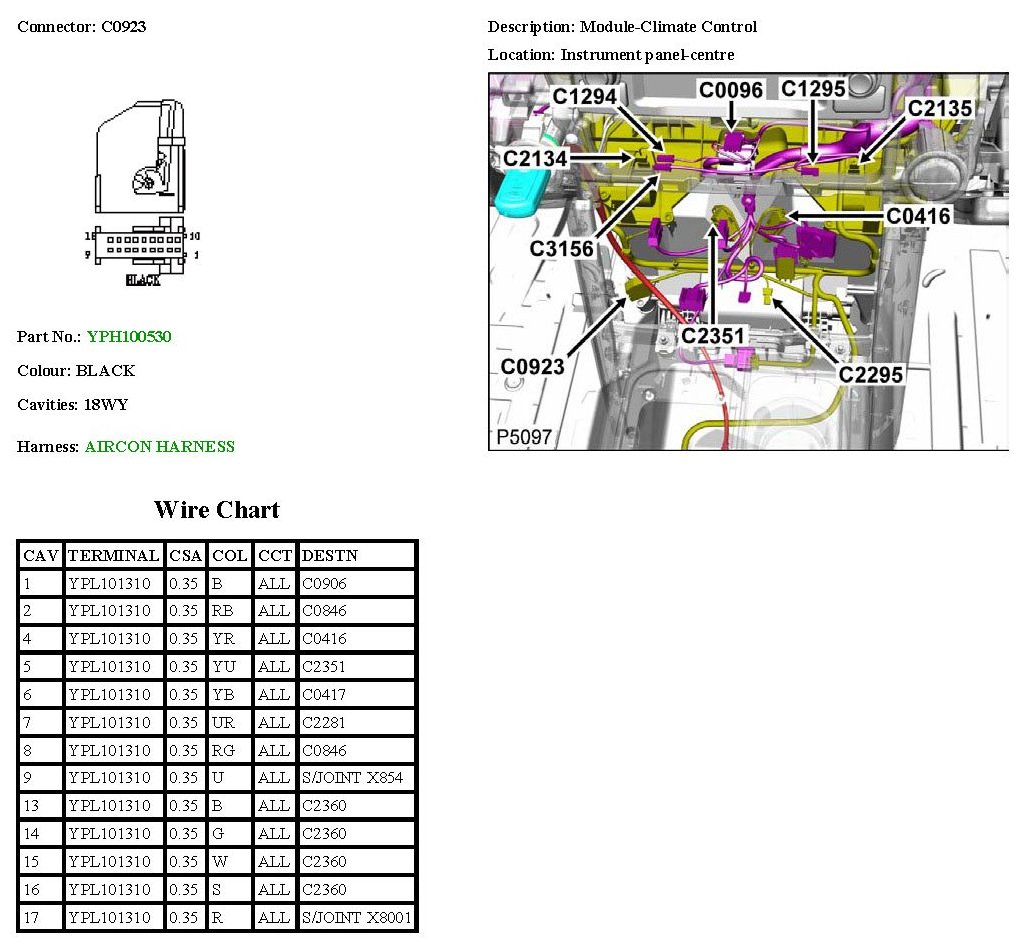Viewport: 1026px width, 942px height.
Task: Select the C2135 callout label
Action: click(939, 108)
